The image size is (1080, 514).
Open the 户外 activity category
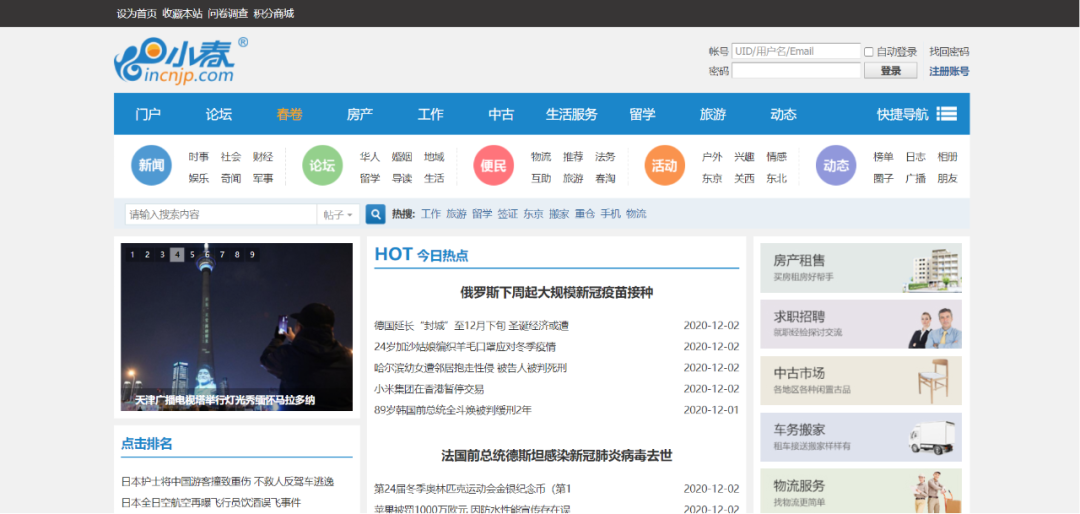712,156
